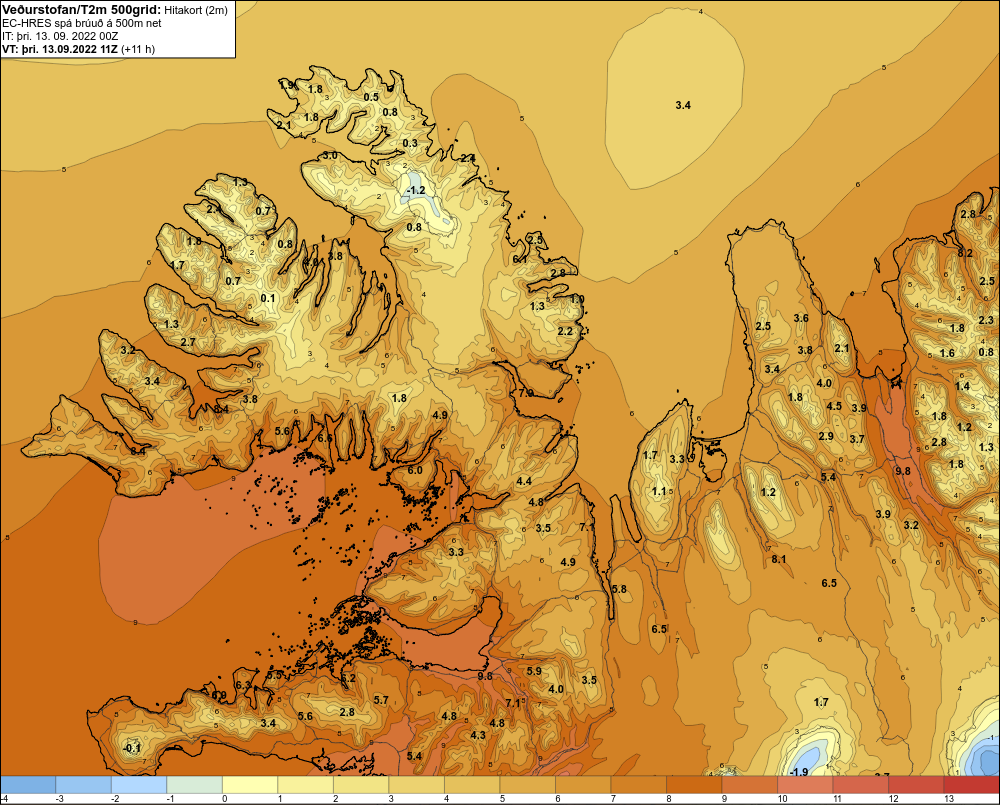The width and height of the screenshot is (1000, 805).
Task: Click the legend color band between -4 and -3
Action: pyautogui.click(x=28, y=785)
